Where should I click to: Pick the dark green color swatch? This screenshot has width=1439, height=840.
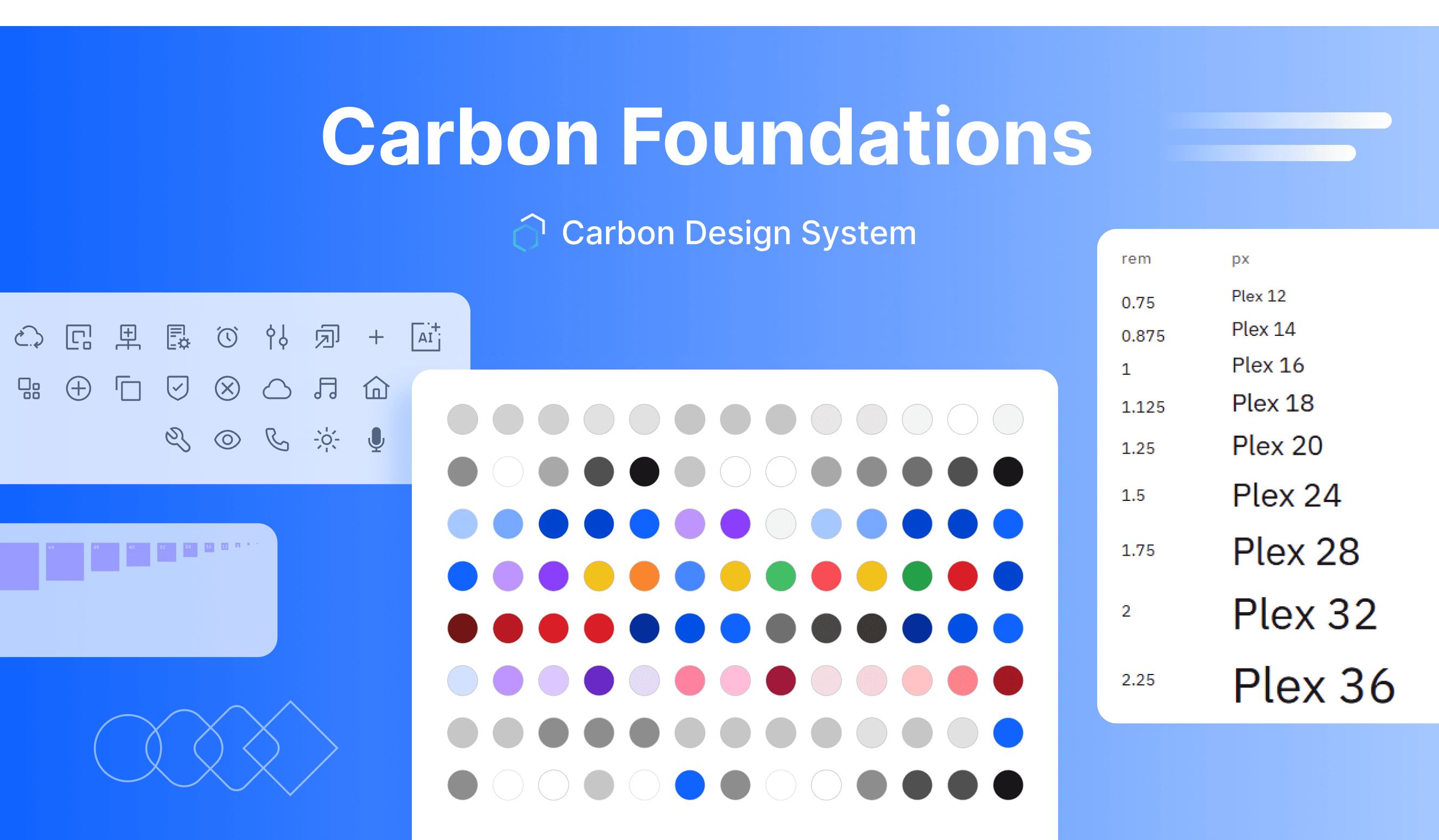tap(917, 576)
